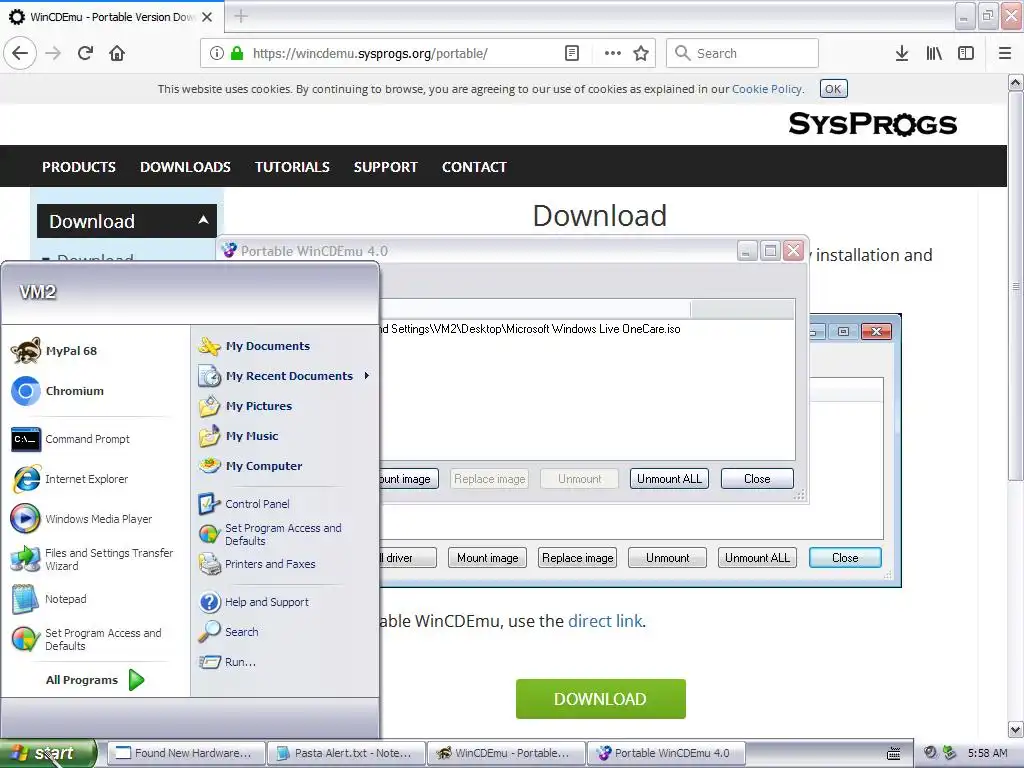The height and width of the screenshot is (768, 1024).
Task: Open PRODUCTS menu on Sysprogs site
Action: tap(79, 167)
